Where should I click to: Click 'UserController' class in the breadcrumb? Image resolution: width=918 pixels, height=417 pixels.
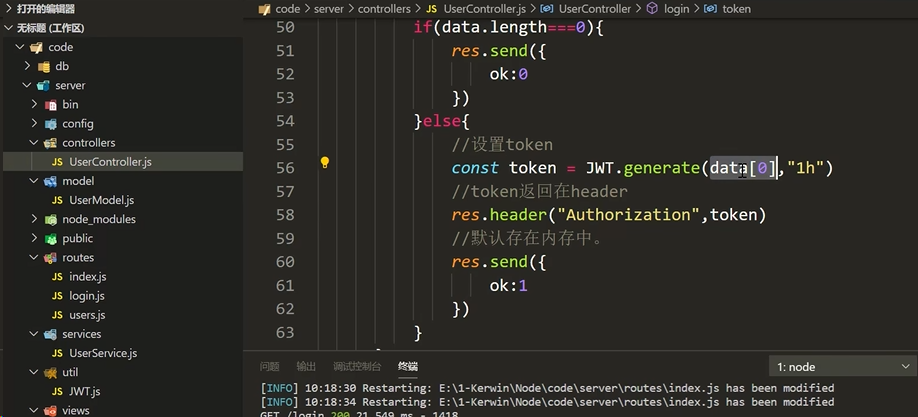pos(595,9)
